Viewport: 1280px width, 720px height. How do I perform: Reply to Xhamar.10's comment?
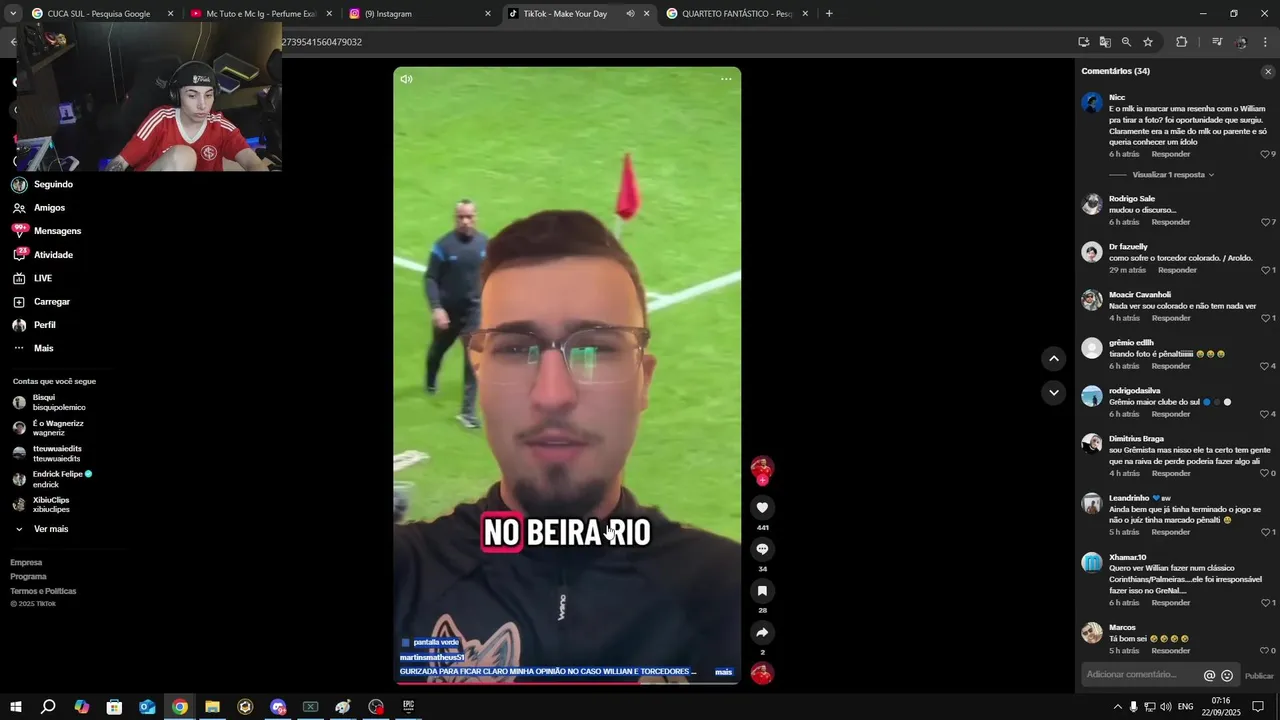point(1170,603)
